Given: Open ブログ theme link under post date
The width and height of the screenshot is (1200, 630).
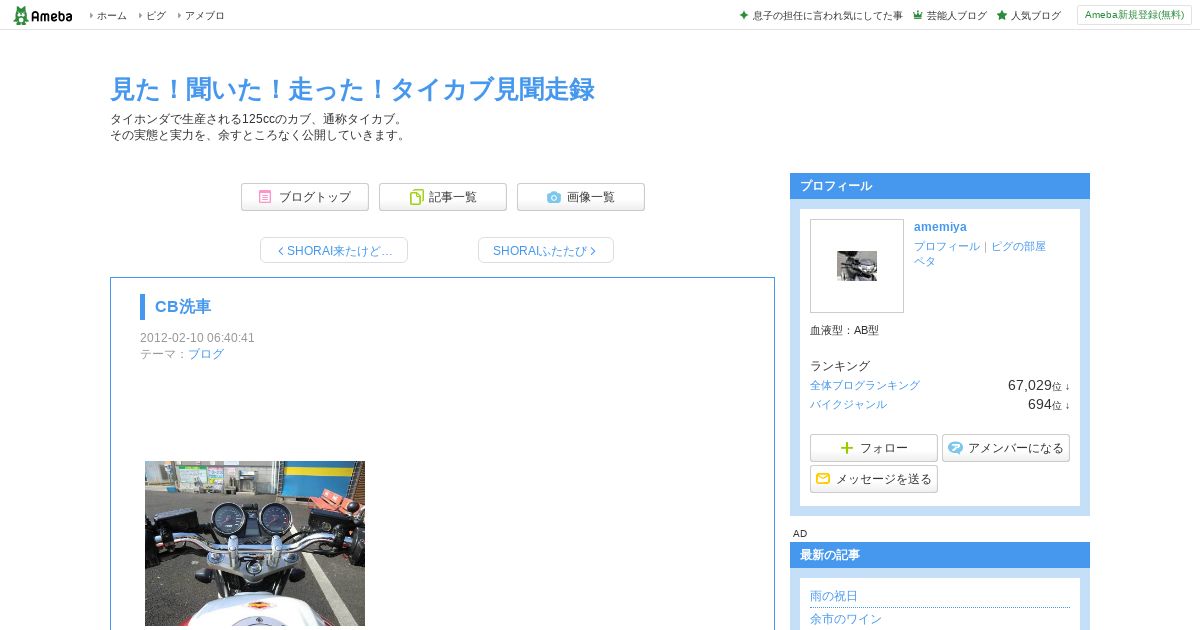Looking at the screenshot, I should tap(206, 354).
